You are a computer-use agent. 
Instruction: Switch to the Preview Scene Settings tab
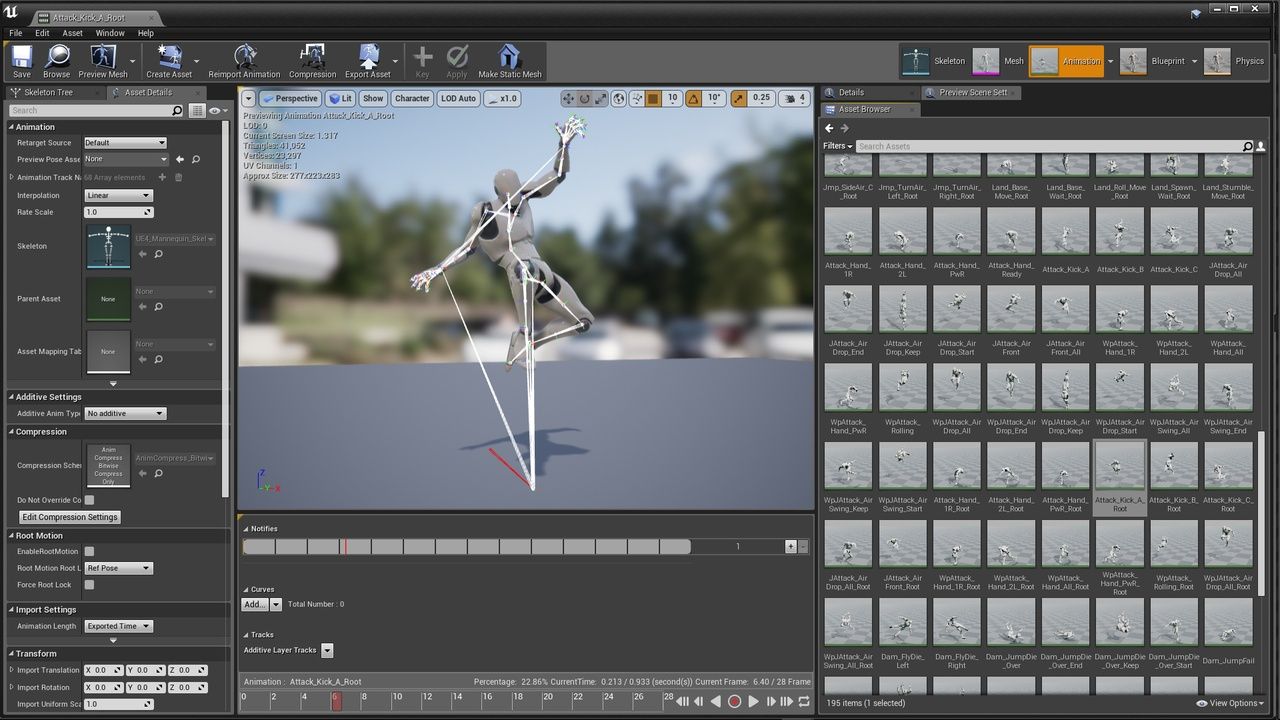[x=972, y=92]
